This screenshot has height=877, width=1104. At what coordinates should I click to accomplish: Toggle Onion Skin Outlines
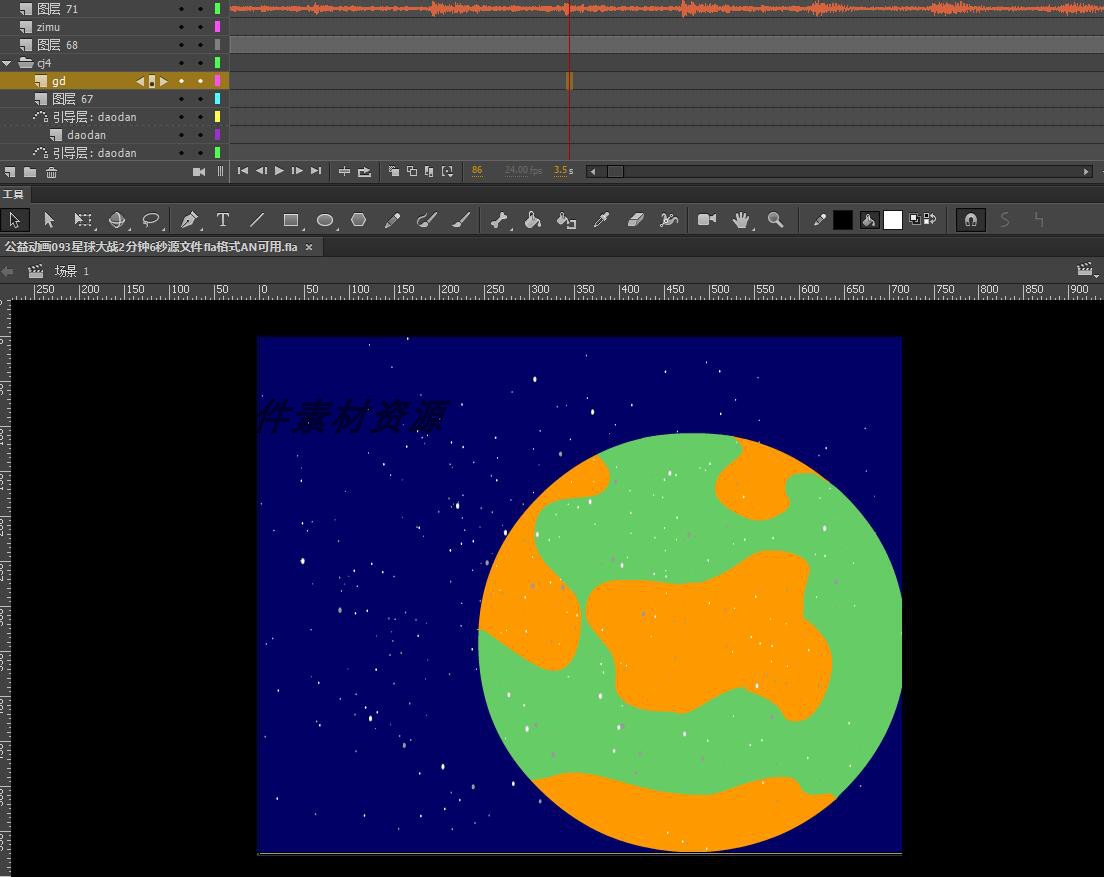pyautogui.click(x=412, y=171)
